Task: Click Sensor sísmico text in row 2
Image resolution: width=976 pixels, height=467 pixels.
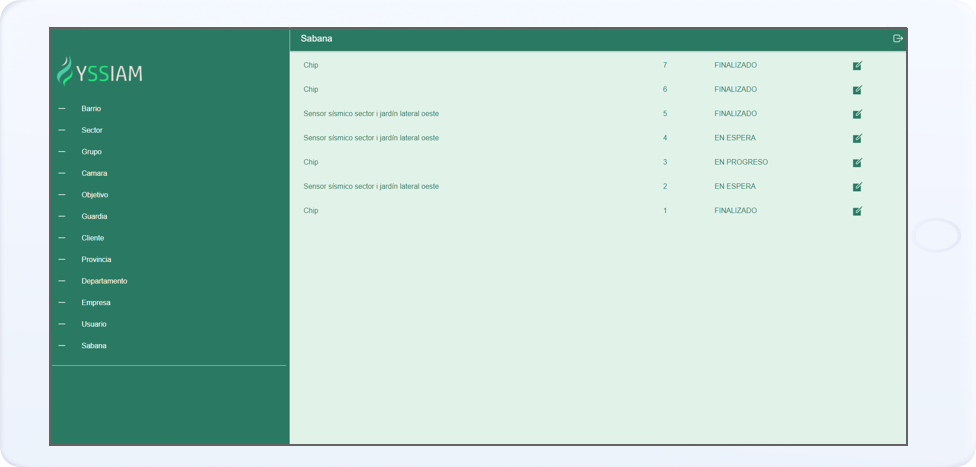Action: (x=371, y=187)
